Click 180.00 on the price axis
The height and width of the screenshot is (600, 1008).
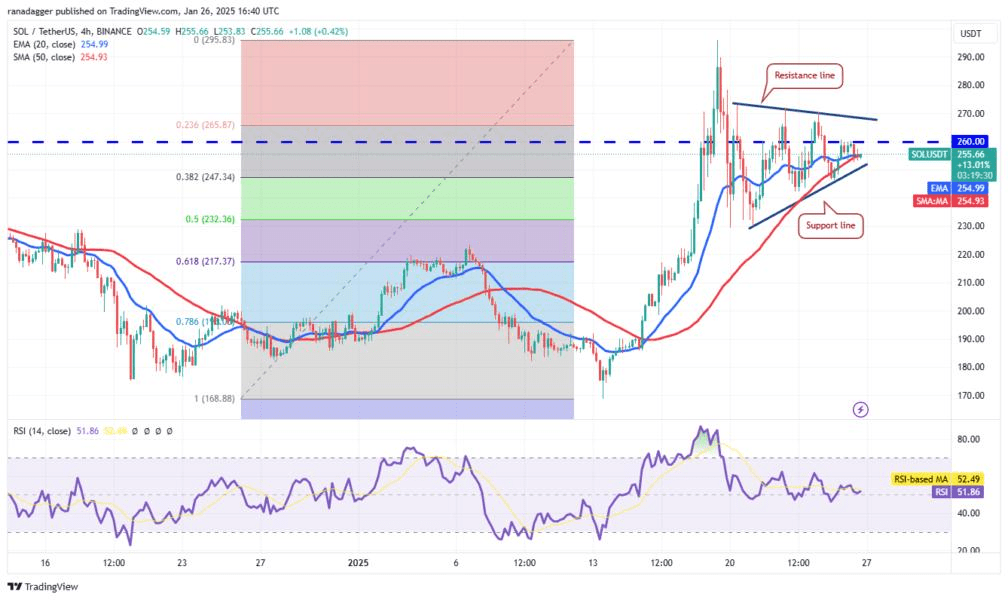tap(970, 367)
